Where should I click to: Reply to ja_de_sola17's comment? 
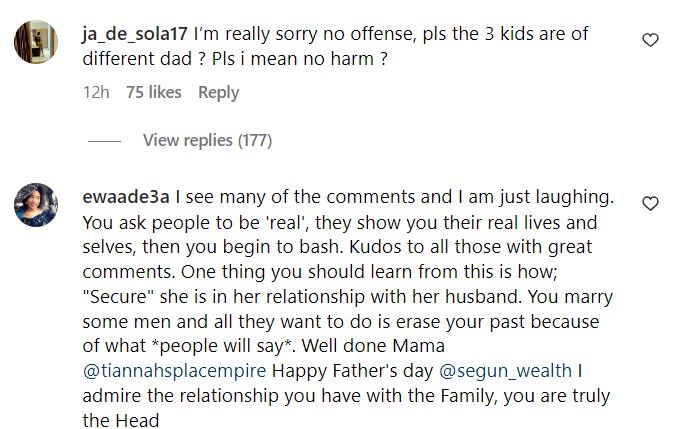[x=218, y=92]
